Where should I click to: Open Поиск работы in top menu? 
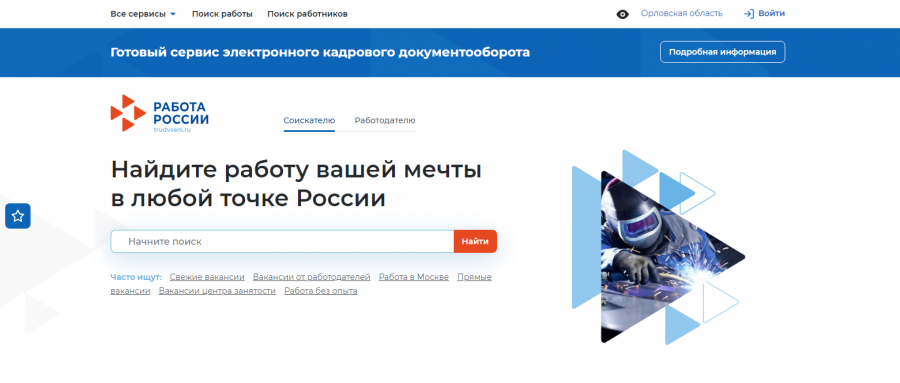(x=222, y=14)
